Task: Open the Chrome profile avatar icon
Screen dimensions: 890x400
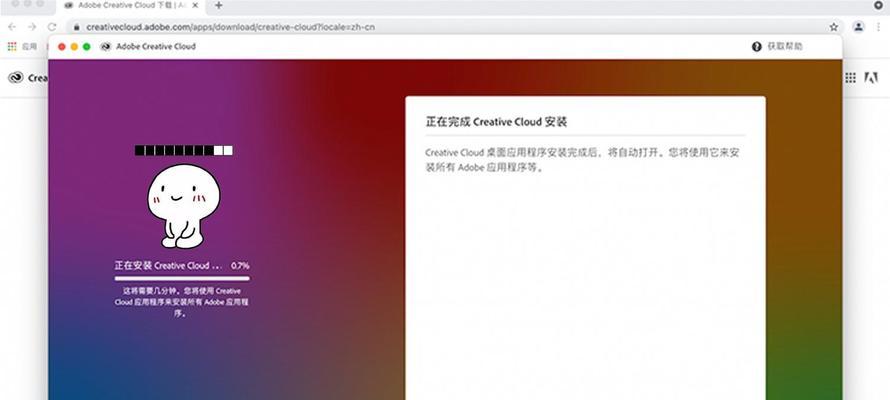Action: 859,27
